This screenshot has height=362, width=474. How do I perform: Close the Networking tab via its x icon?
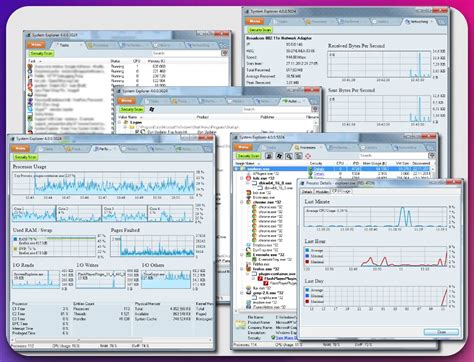click(x=432, y=22)
